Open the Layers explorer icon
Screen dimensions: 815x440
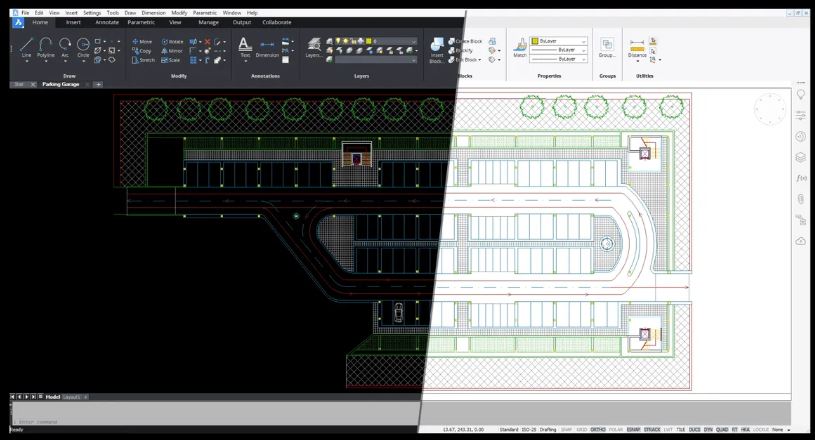tap(313, 47)
